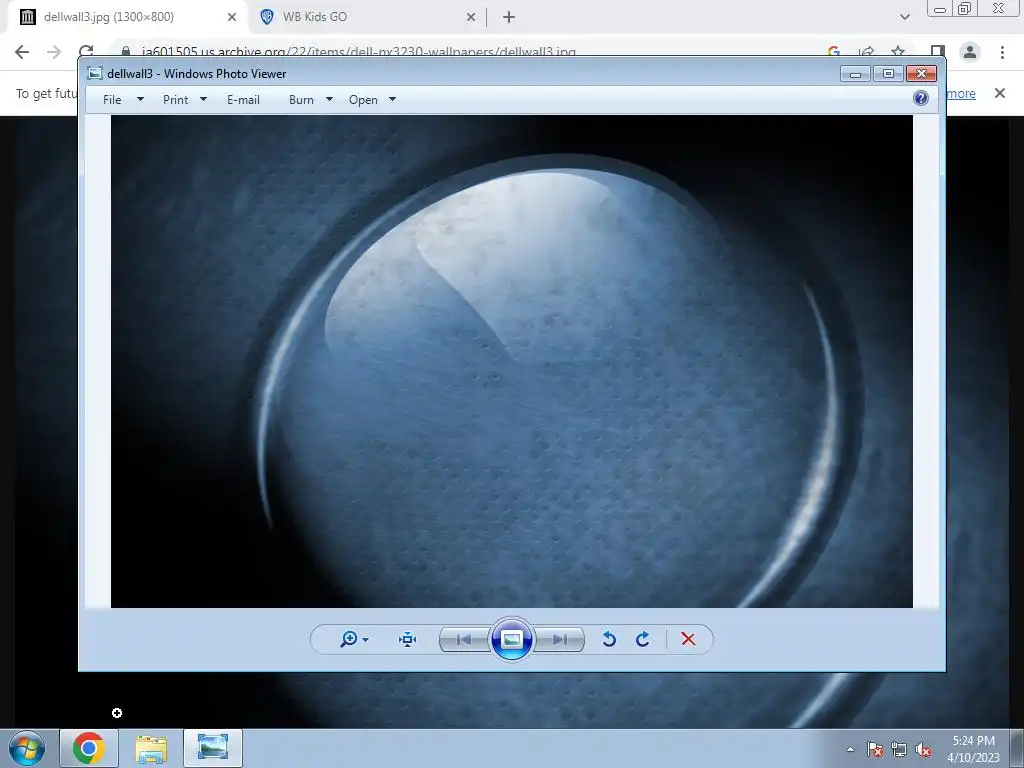The width and height of the screenshot is (1024, 768).
Task: Open Photo Viewer help icon
Action: (921, 99)
